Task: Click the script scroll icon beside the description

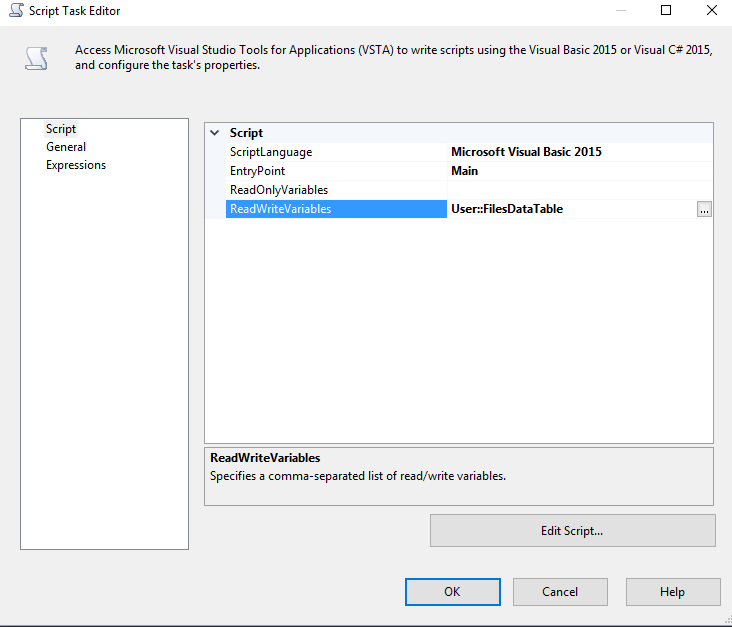Action: coord(36,58)
